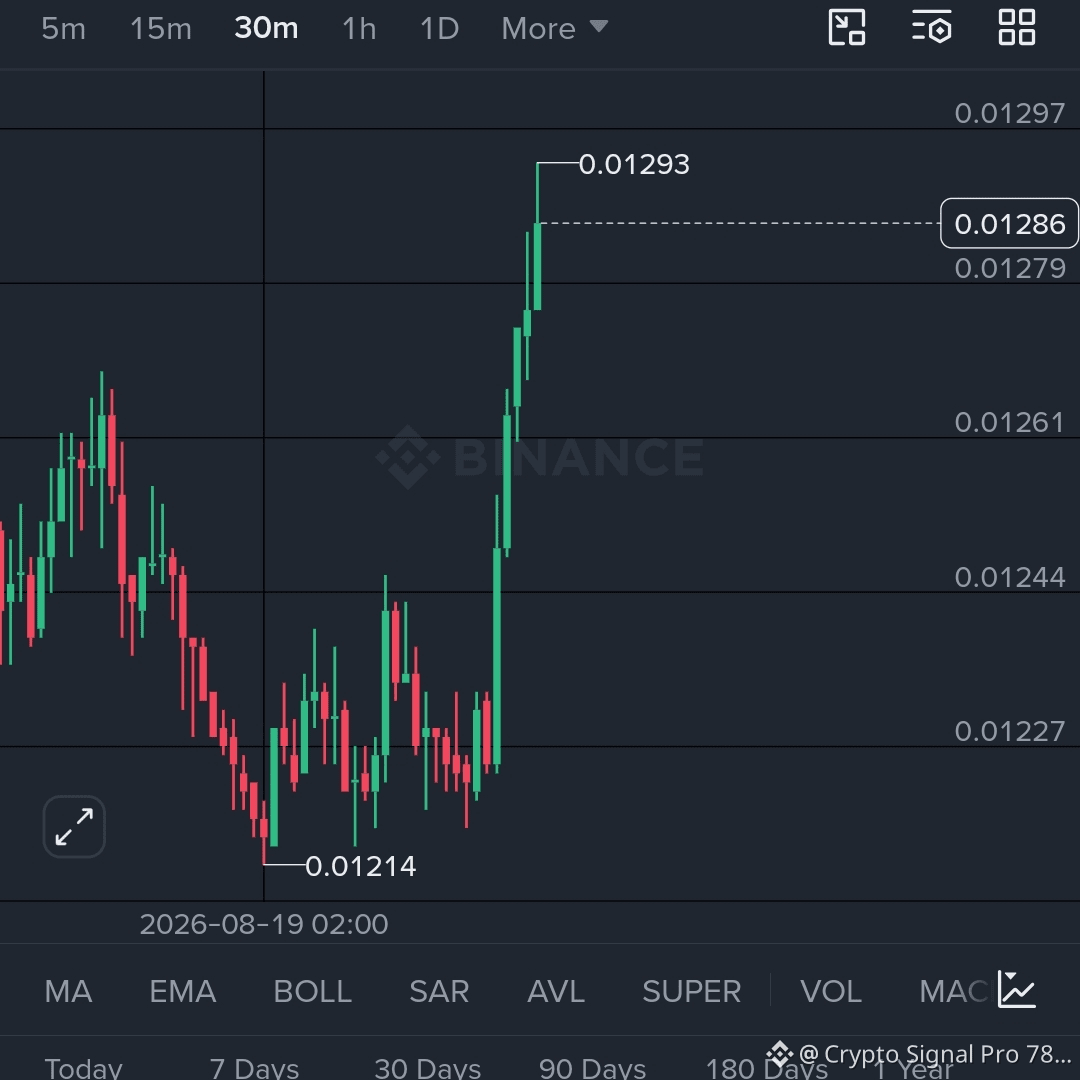
Task: Tap the 0.01244 price axis label
Action: point(1010,577)
